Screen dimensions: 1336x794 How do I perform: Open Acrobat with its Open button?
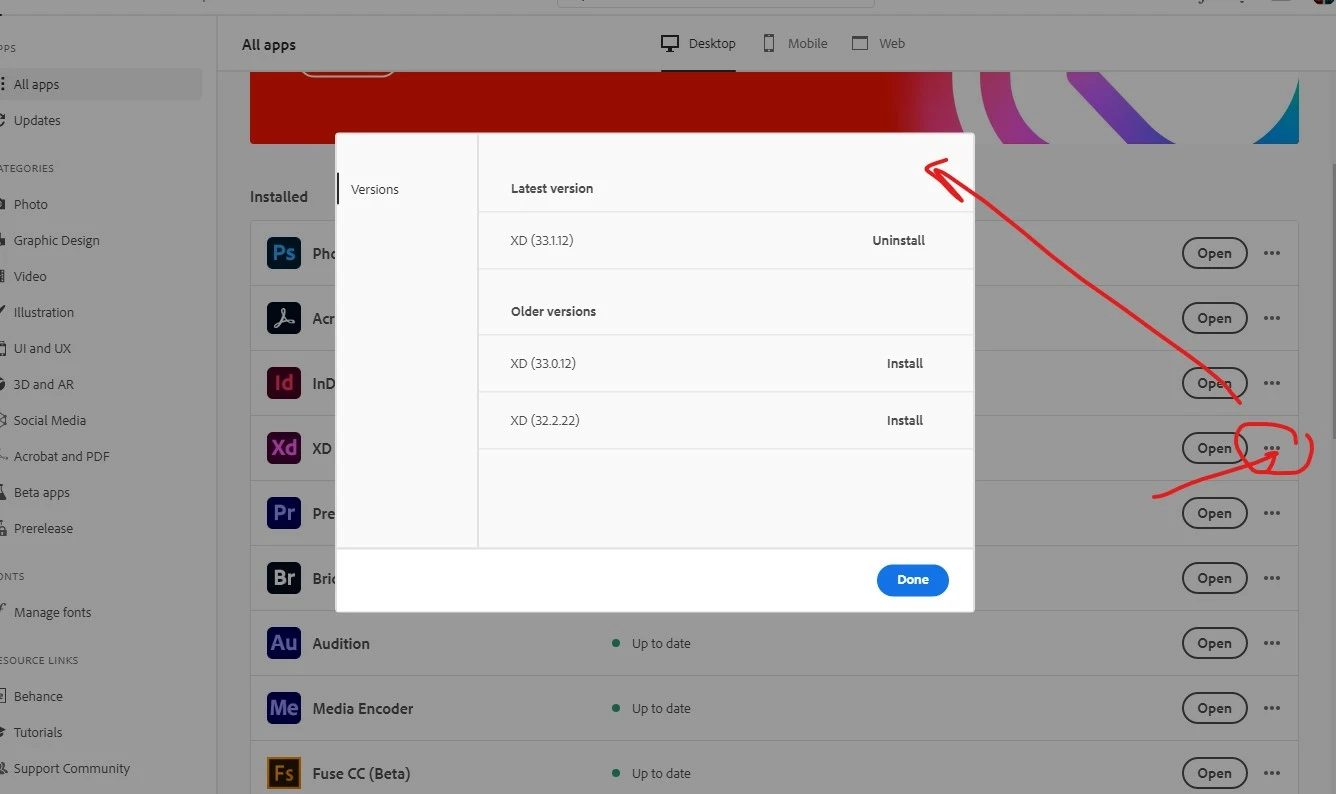(1214, 318)
